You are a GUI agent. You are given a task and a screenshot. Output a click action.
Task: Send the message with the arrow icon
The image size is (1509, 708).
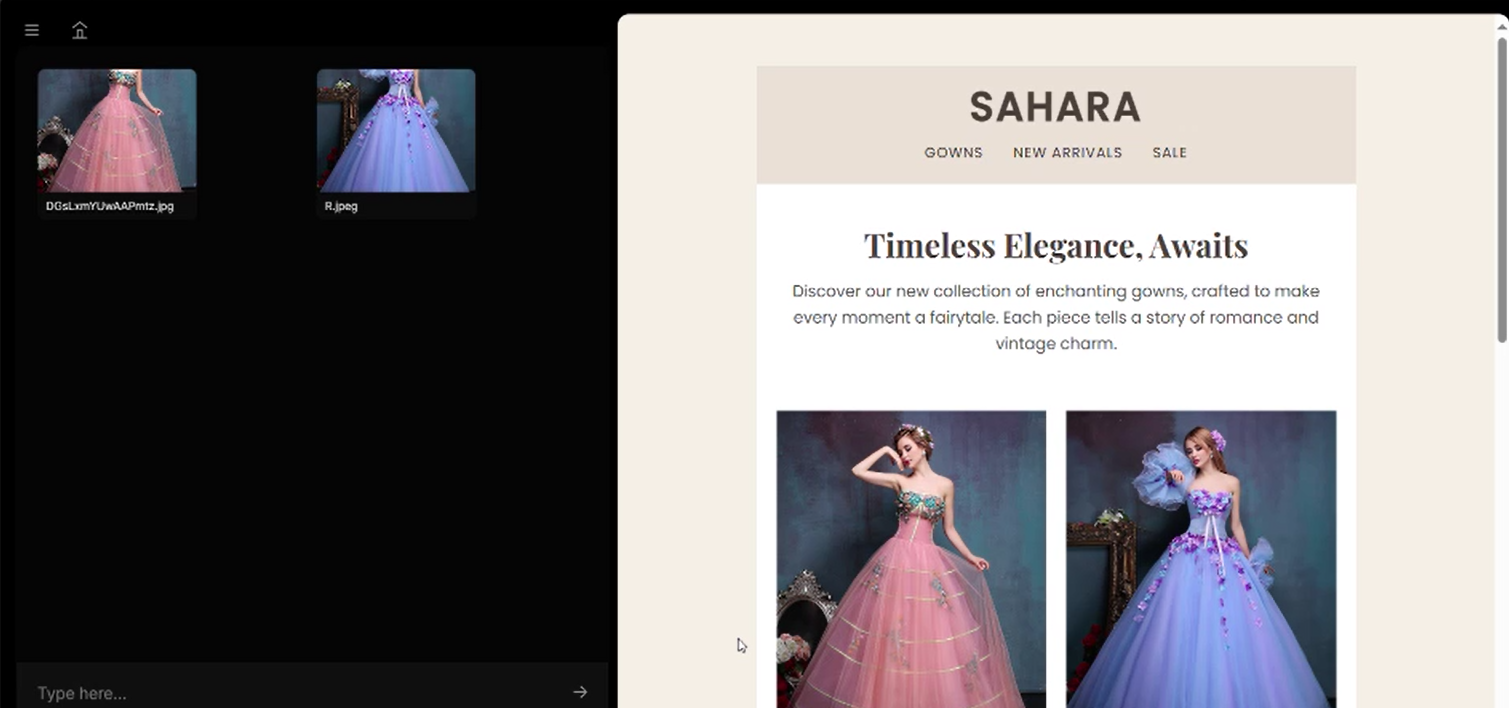[x=580, y=692]
